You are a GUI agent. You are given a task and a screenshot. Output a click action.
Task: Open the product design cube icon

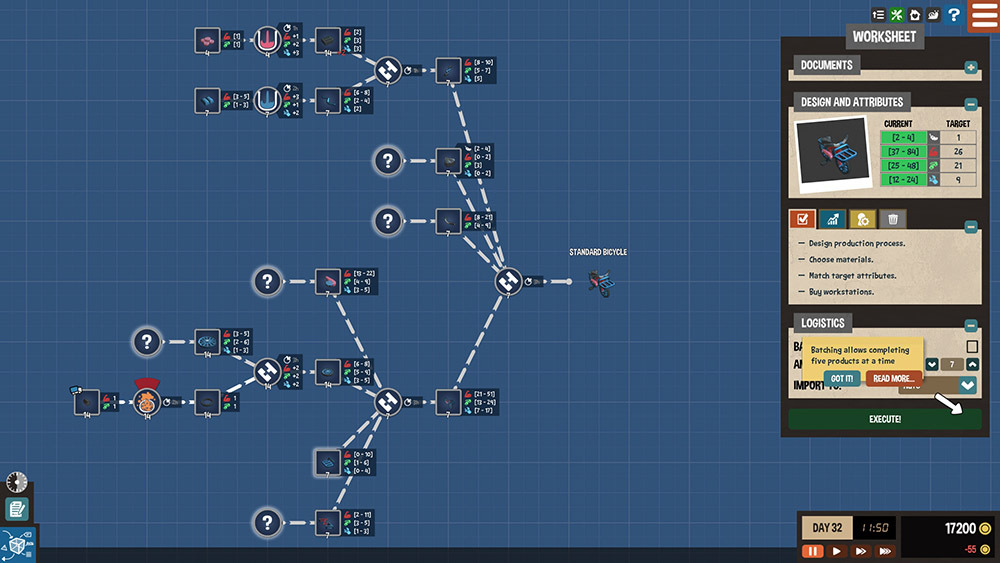17,545
